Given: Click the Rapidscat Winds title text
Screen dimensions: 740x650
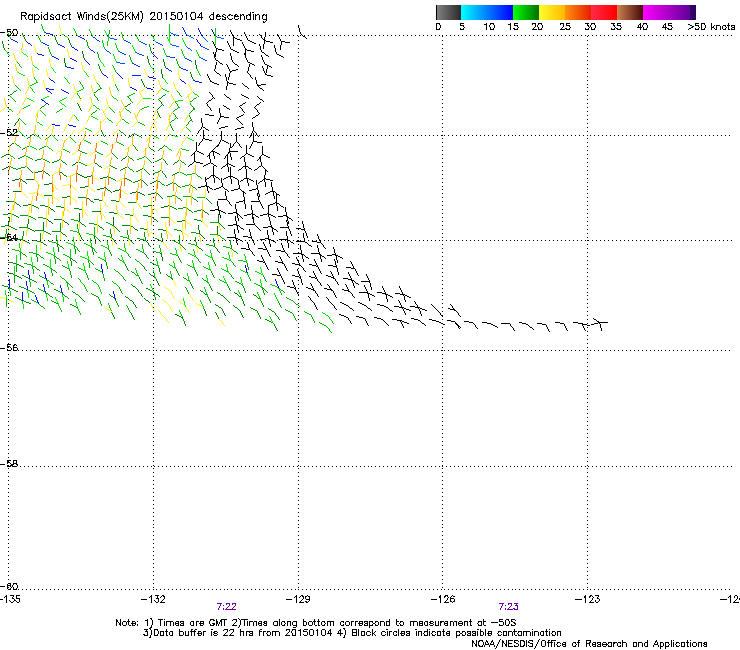Looking at the screenshot, I should coord(143,17).
